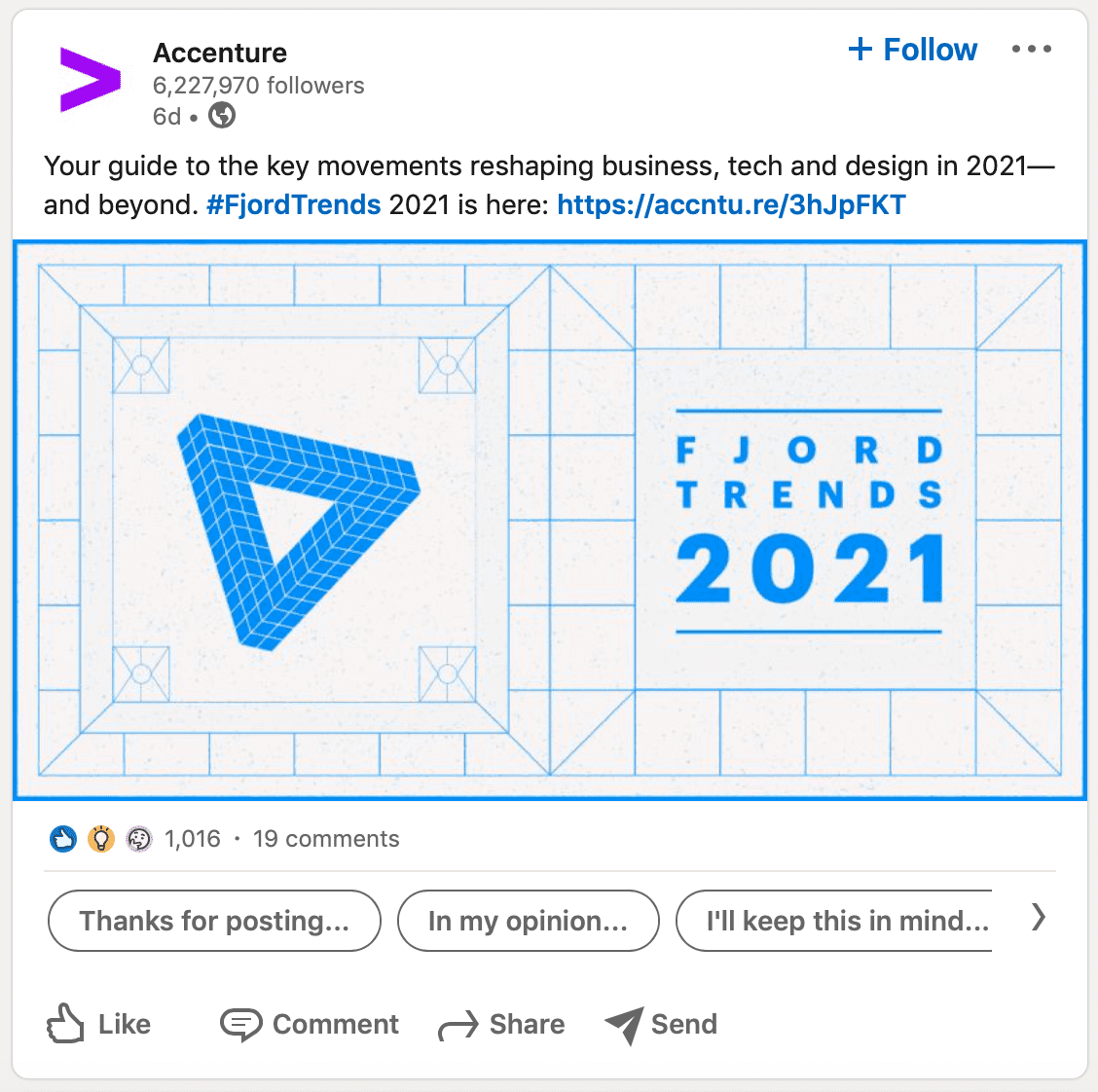
Task: Send the post via paper plane icon
Action: pyautogui.click(x=624, y=1024)
